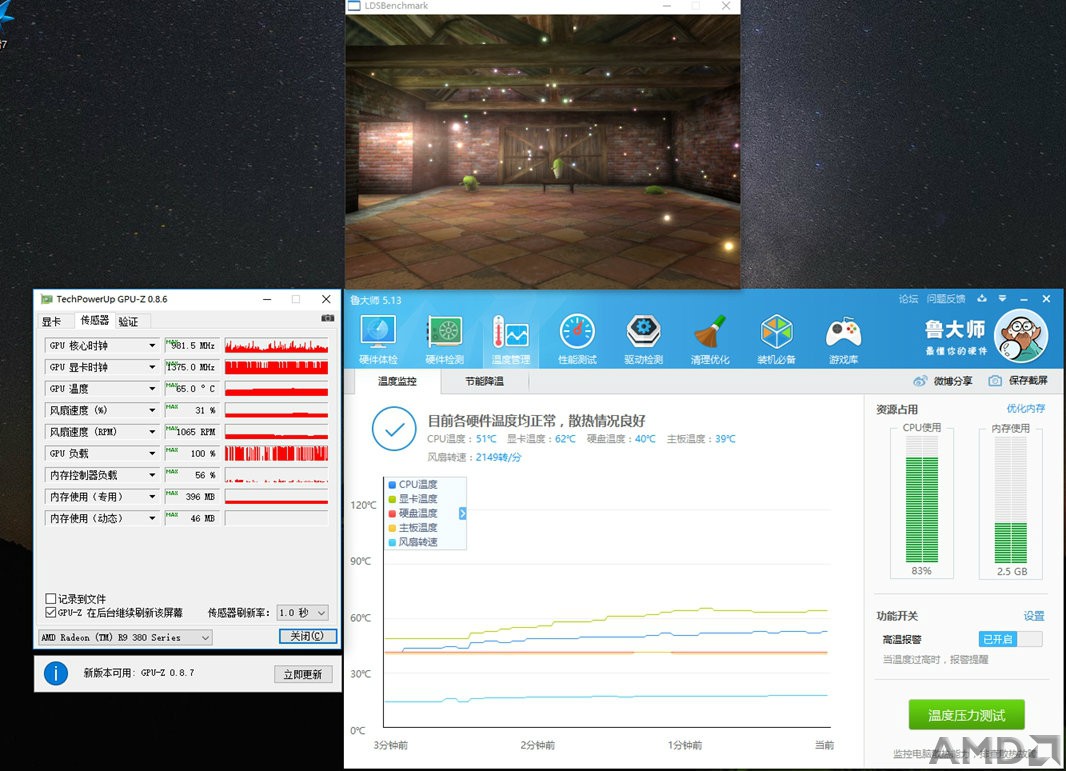Click the 微博分享 weibo icon

tap(920, 381)
